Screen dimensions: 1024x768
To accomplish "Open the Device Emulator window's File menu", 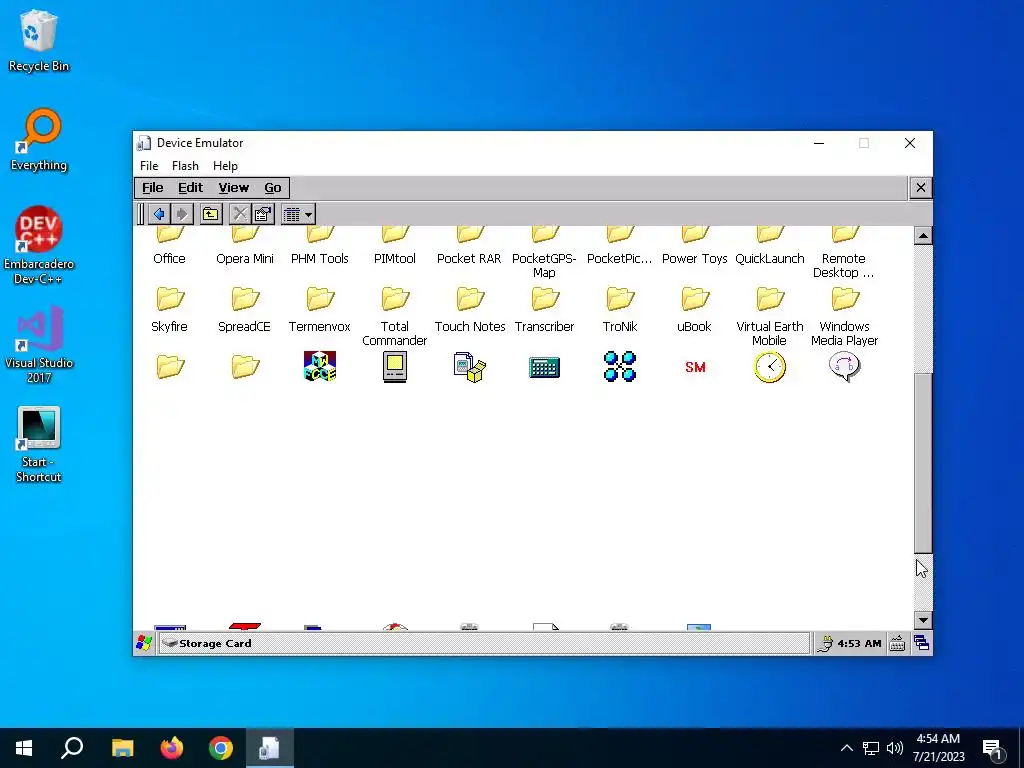I will [x=149, y=166].
